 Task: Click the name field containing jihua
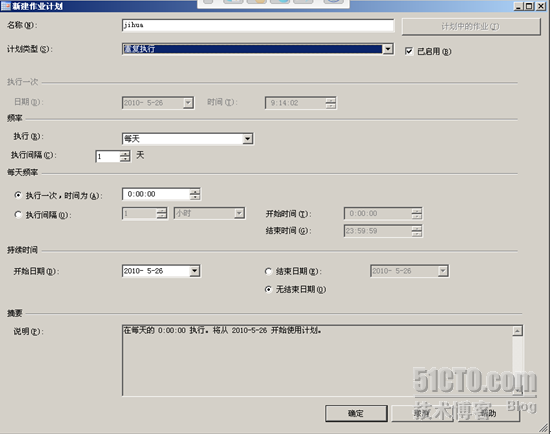pyautogui.click(x=258, y=25)
